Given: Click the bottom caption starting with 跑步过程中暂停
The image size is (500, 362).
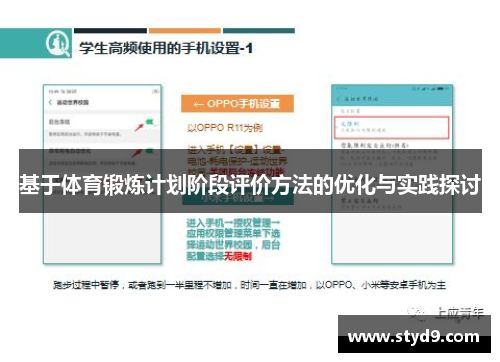Looking at the screenshot, I should click(x=249, y=285).
